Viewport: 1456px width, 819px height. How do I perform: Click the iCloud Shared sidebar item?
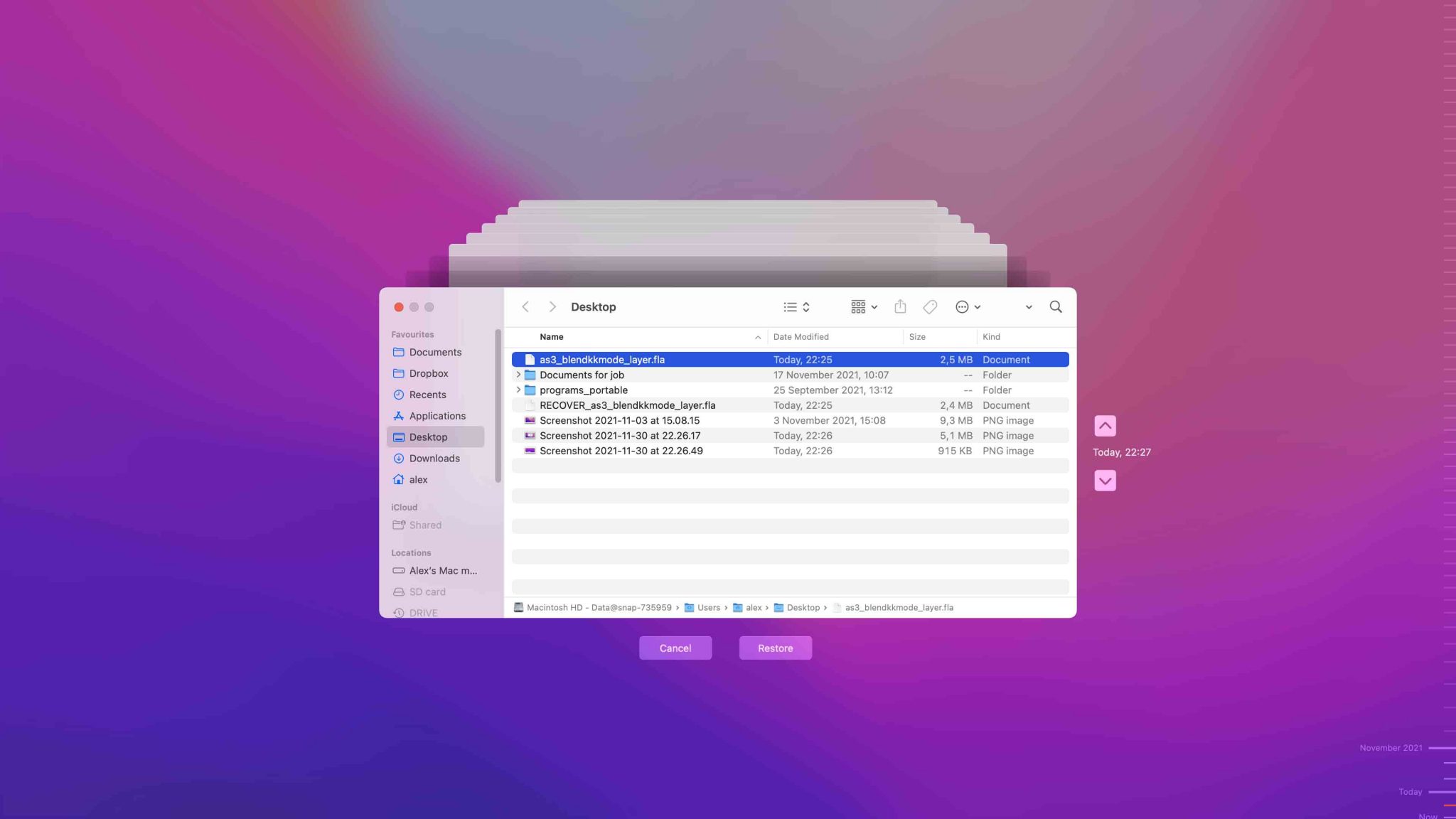(424, 525)
